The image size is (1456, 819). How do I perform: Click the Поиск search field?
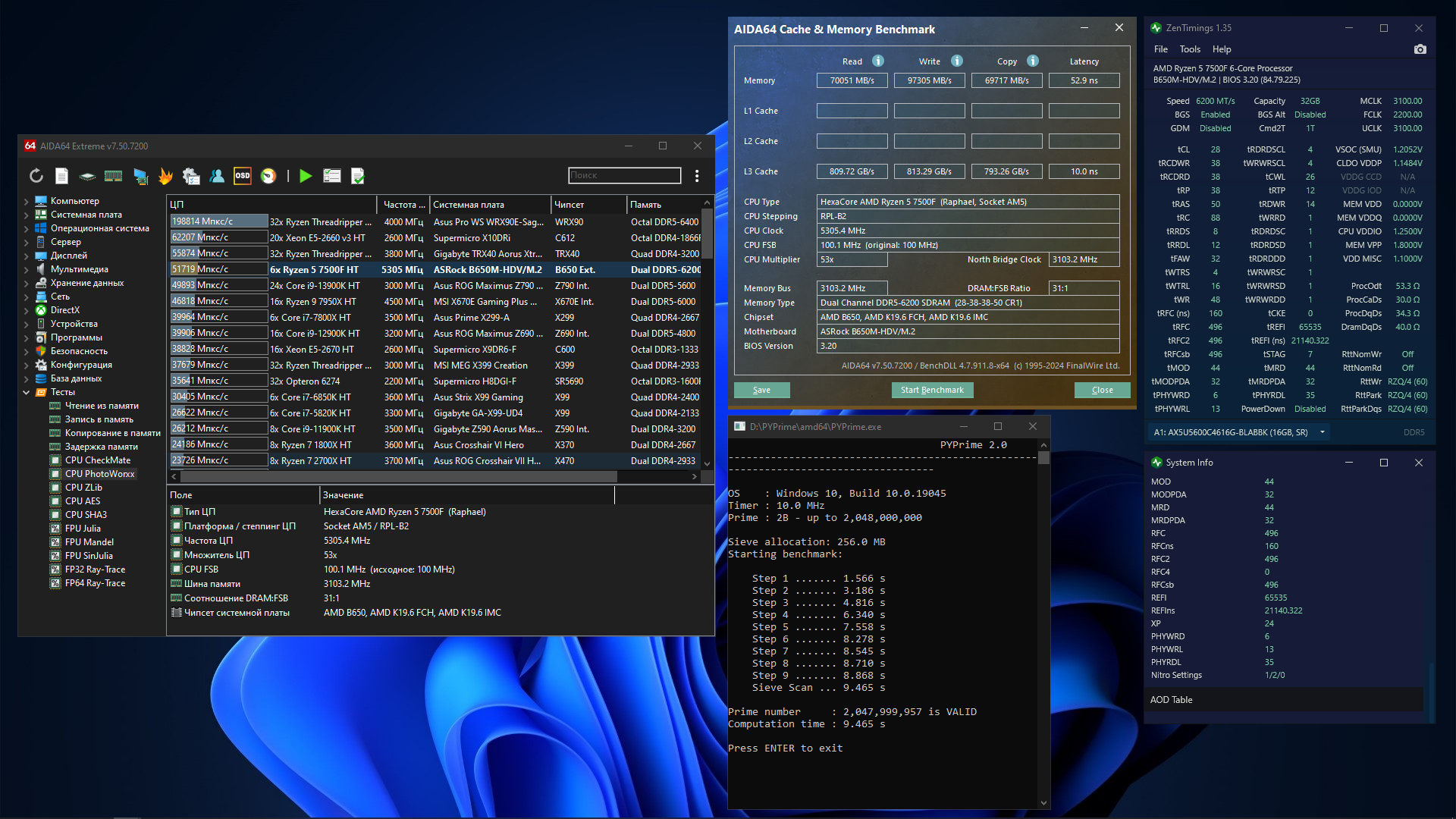(x=624, y=175)
